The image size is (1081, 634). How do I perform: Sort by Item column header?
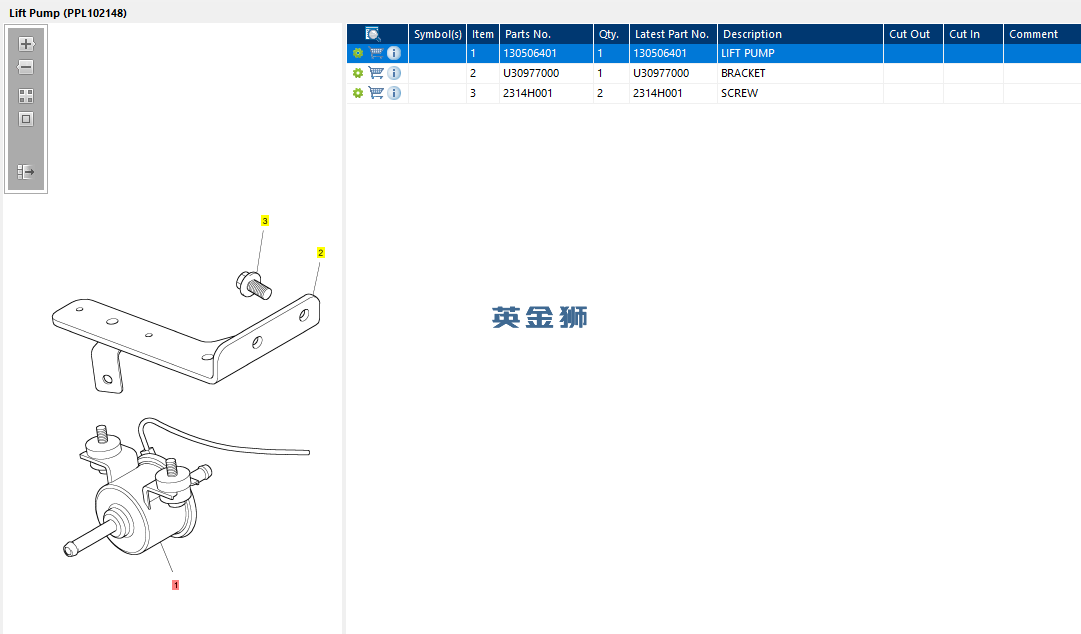pyautogui.click(x=483, y=34)
